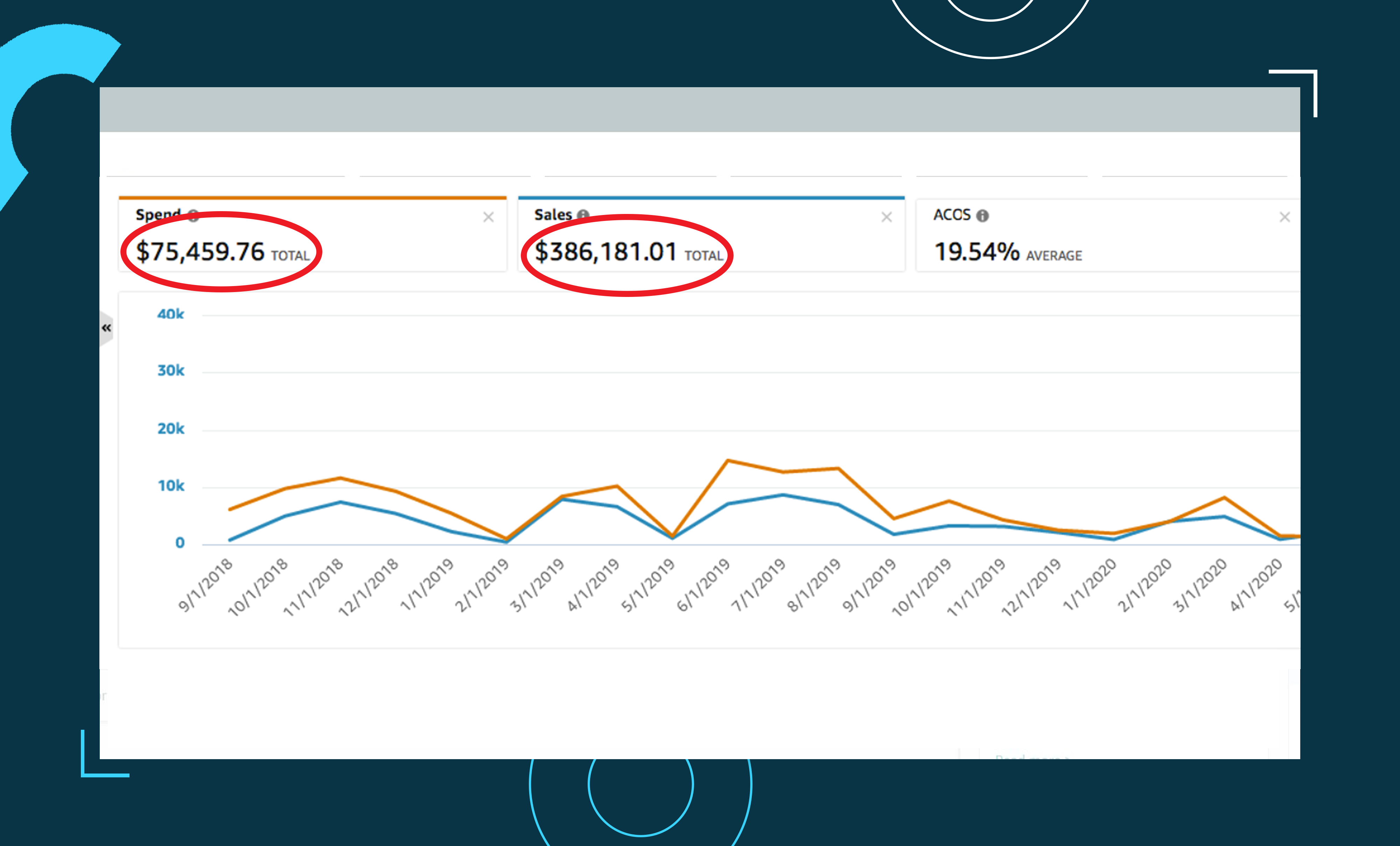This screenshot has height=846, width=1400.
Task: Click the orange line point at 3/1/2020
Action: pos(1224,498)
